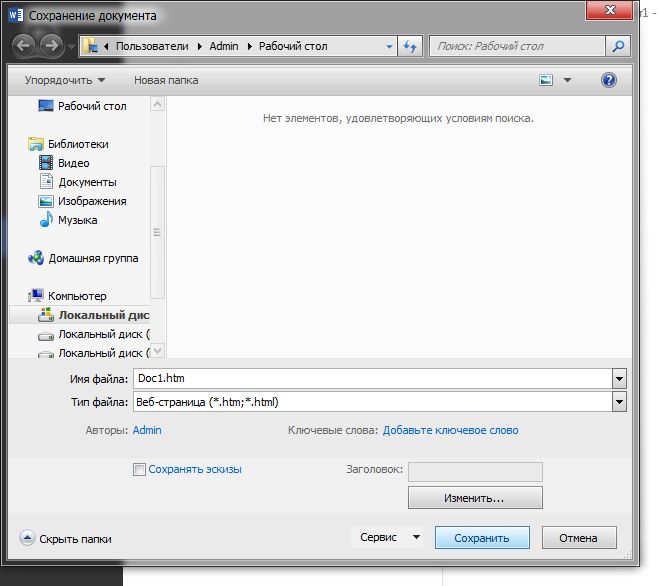Click the Back navigation arrow
The image size is (659, 586).
[23, 46]
